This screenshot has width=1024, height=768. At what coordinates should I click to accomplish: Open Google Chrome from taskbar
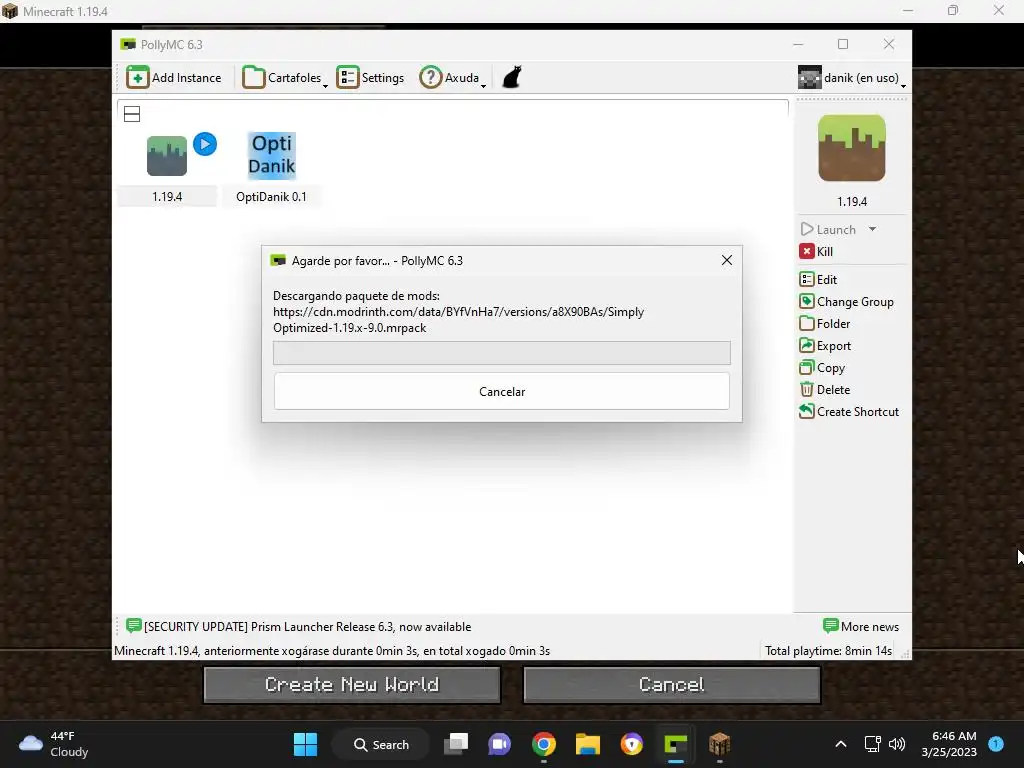pyautogui.click(x=543, y=744)
